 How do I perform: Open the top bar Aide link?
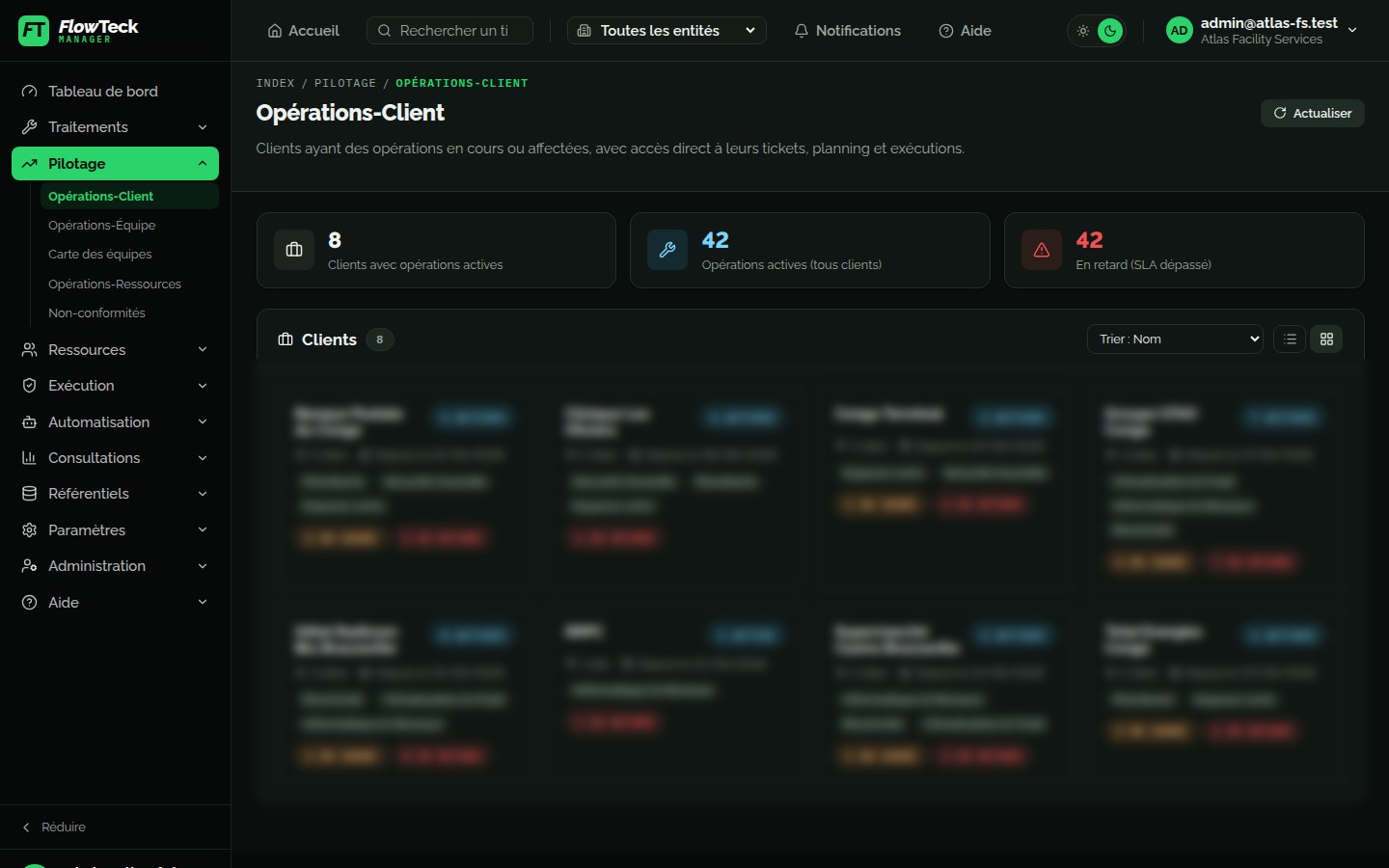click(x=965, y=31)
